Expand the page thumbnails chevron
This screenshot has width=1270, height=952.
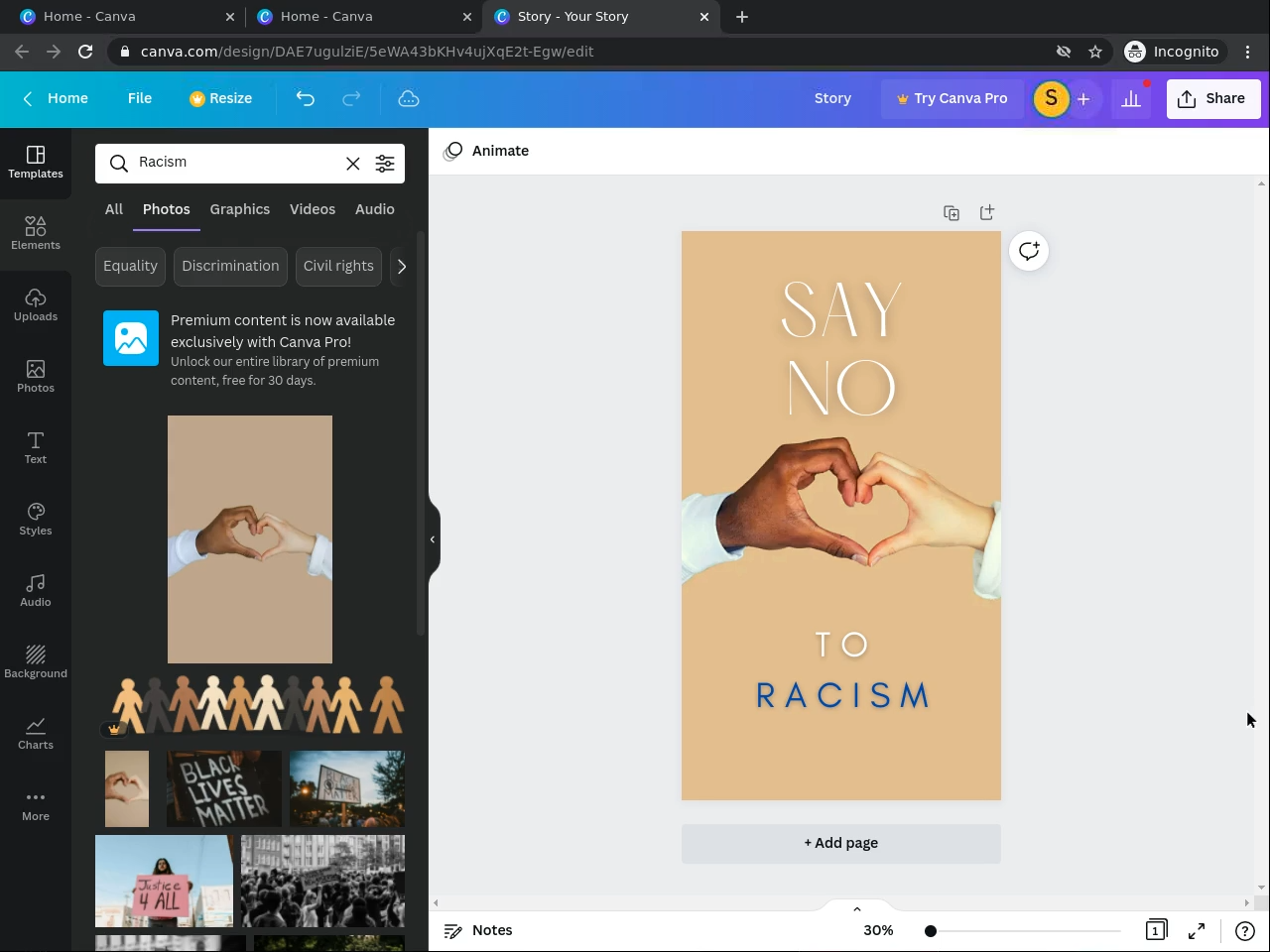click(x=857, y=908)
